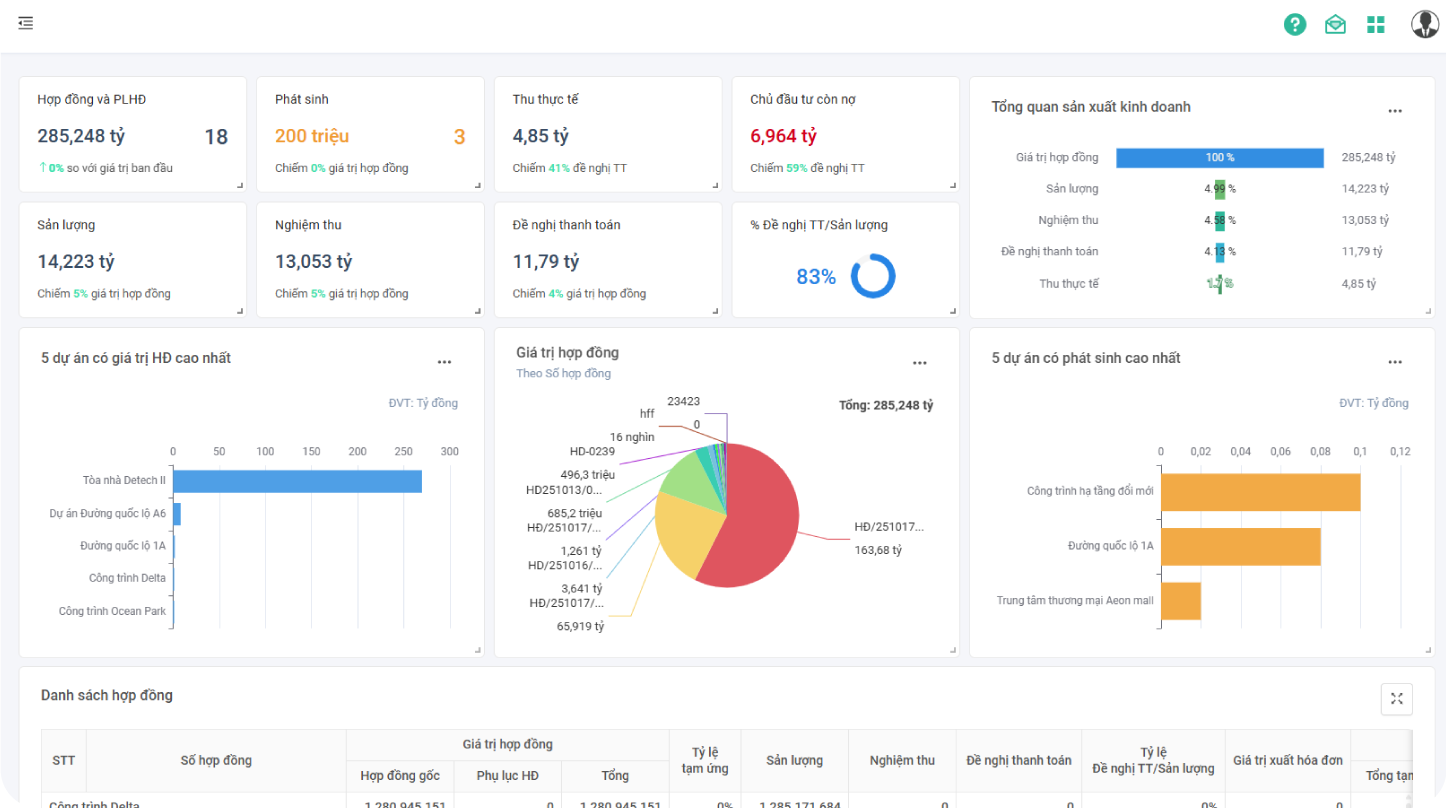Click the resize handle of Phát sinh card
Image resolution: width=1446 pixels, height=808 pixels.
click(x=477, y=185)
